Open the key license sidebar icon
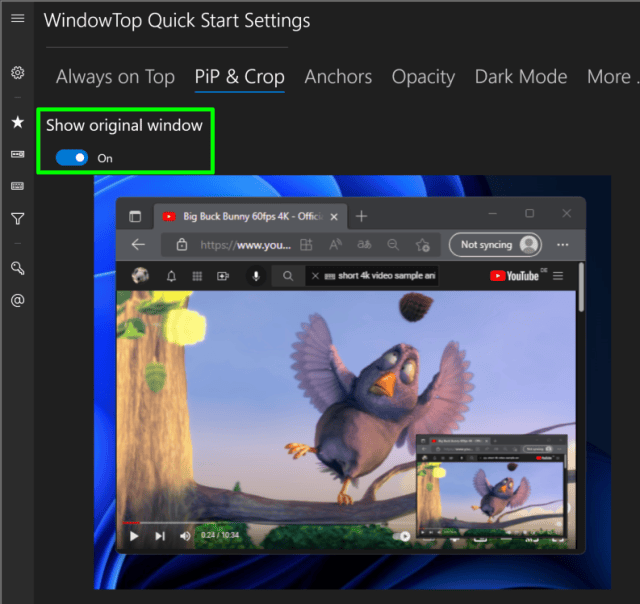The width and height of the screenshot is (640, 604). tap(18, 268)
